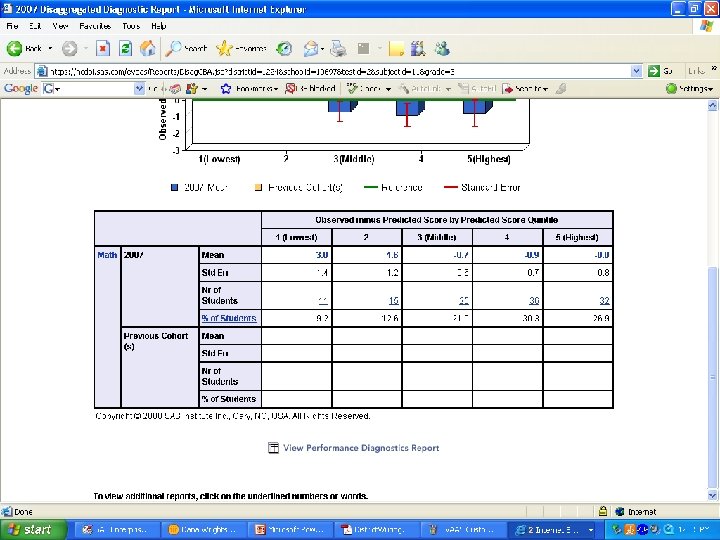Click the popups Blocked button
Screen dimensions: 720x540
pyautogui.click(x=310, y=89)
